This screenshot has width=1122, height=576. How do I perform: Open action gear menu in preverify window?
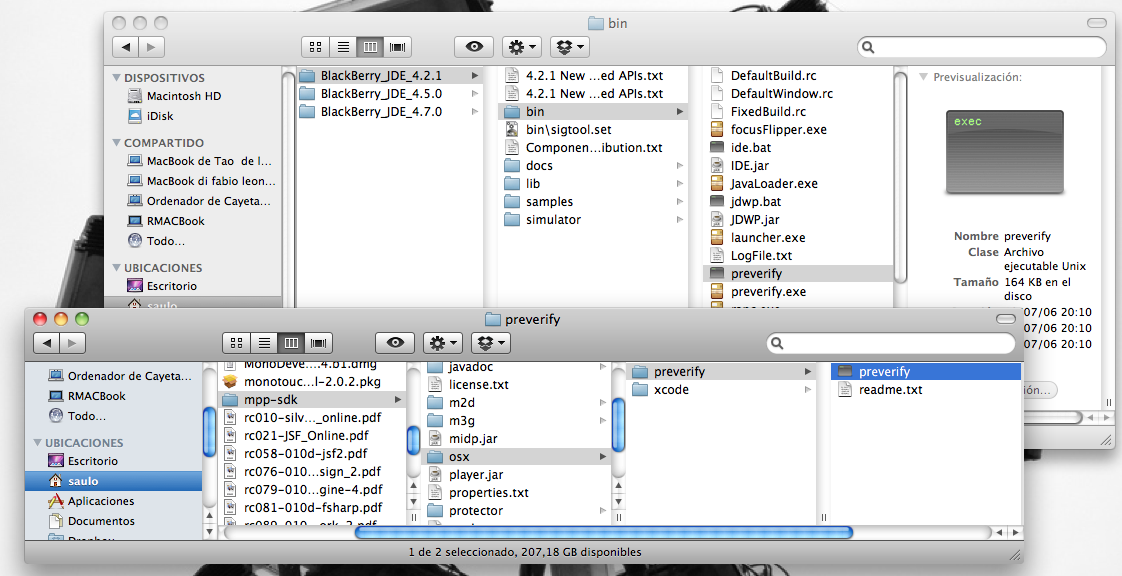coord(443,343)
